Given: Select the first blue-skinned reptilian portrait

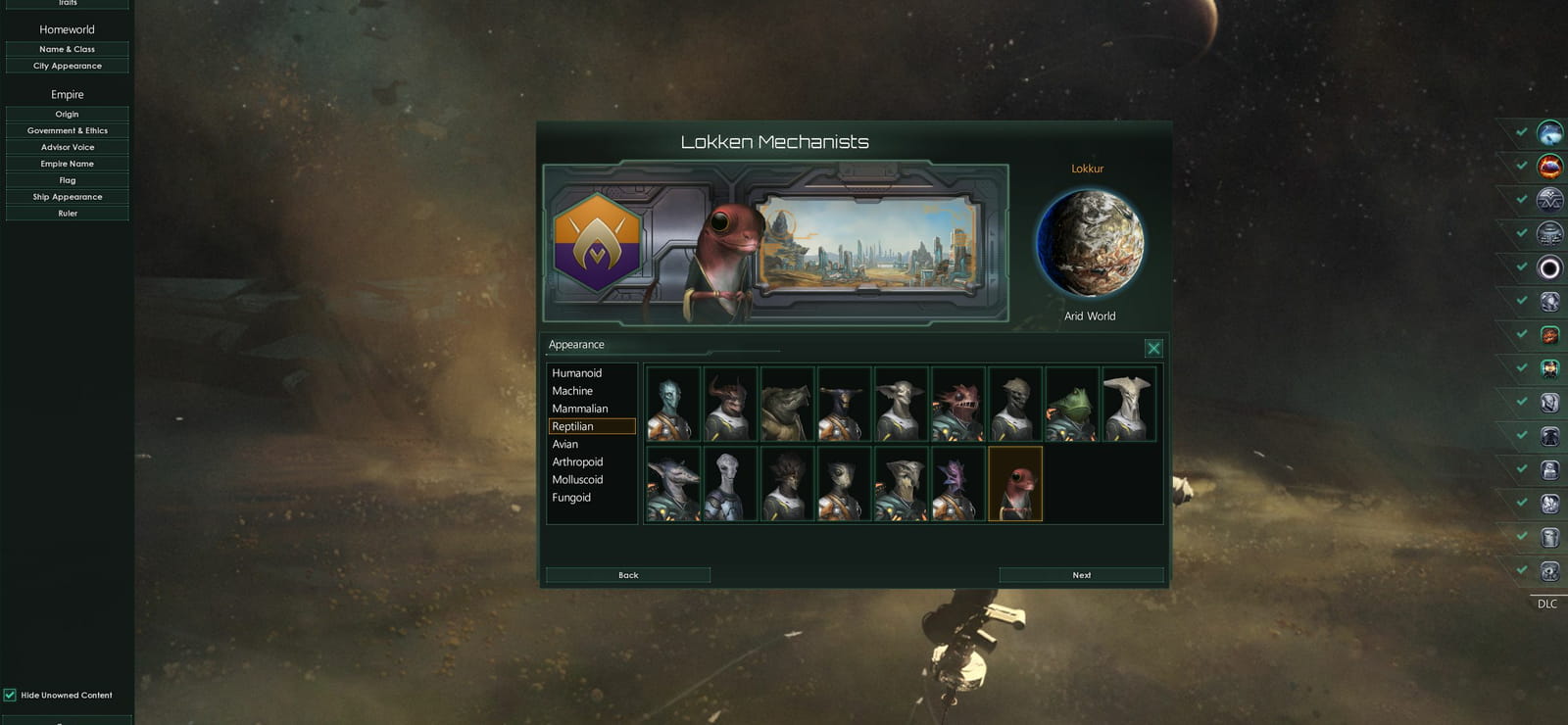Looking at the screenshot, I should pos(673,405).
